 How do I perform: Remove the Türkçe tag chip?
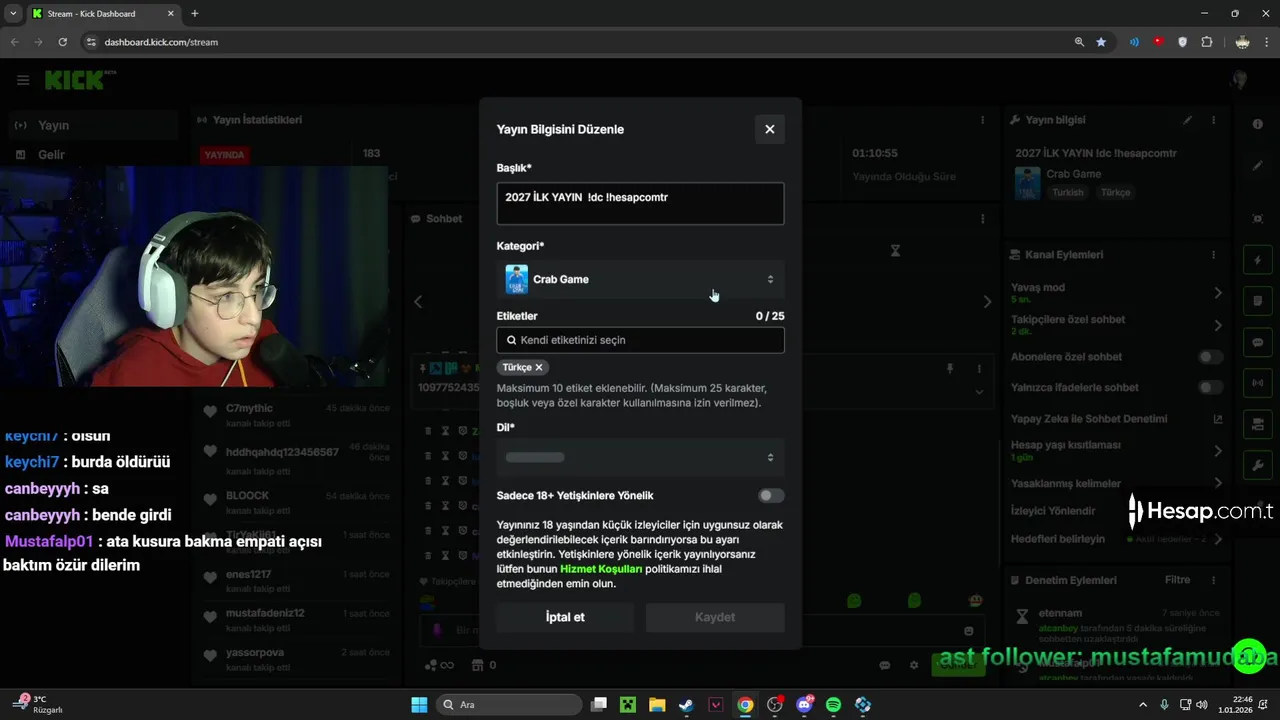click(x=538, y=367)
